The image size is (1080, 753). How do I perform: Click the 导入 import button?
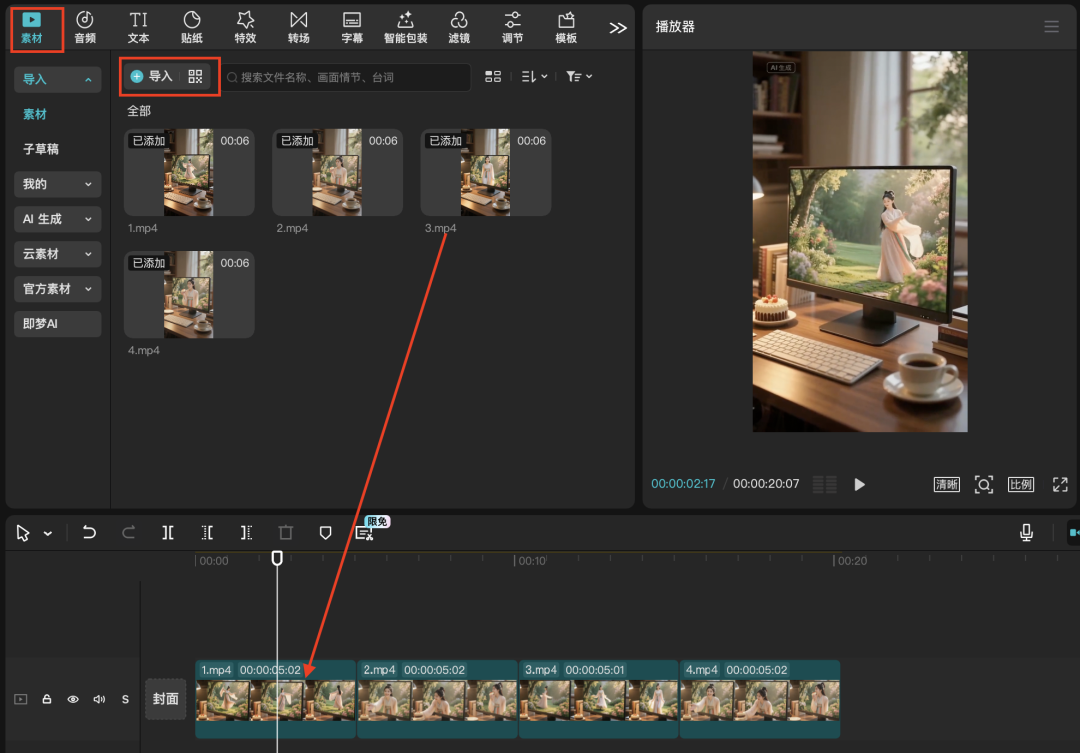pyautogui.click(x=152, y=76)
